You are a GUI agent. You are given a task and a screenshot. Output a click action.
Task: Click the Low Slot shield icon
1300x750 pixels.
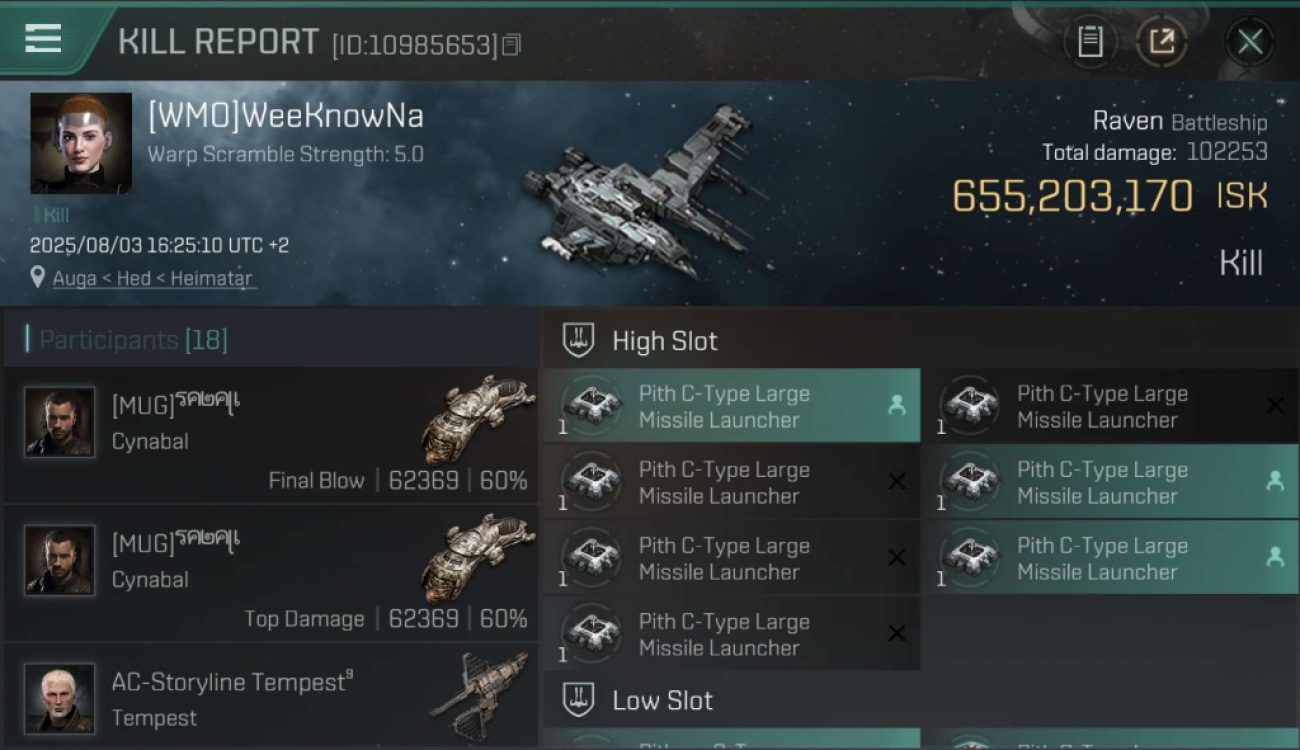579,700
